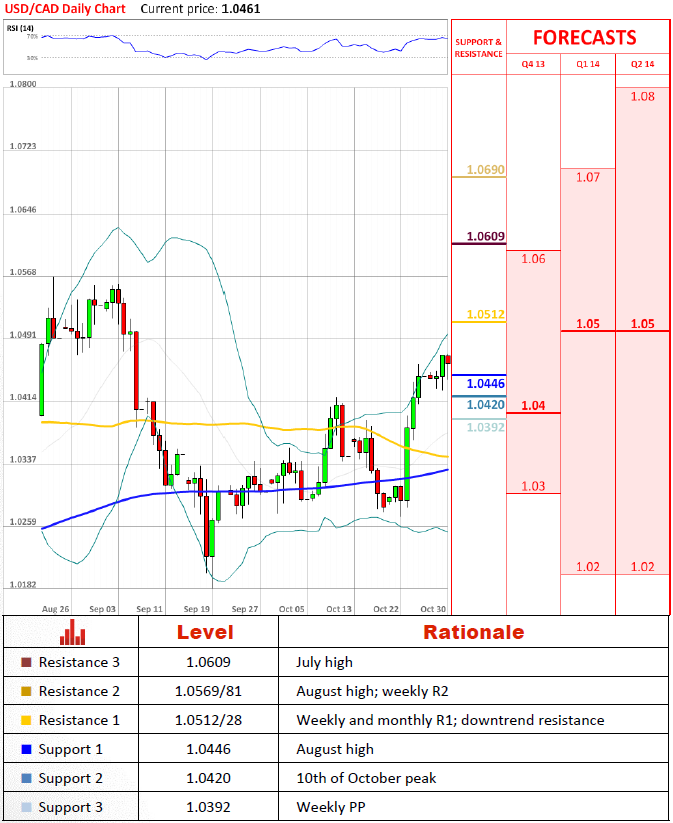Select the Q1 14 forecast column header
The width and height of the screenshot is (673, 823).
pyautogui.click(x=588, y=64)
